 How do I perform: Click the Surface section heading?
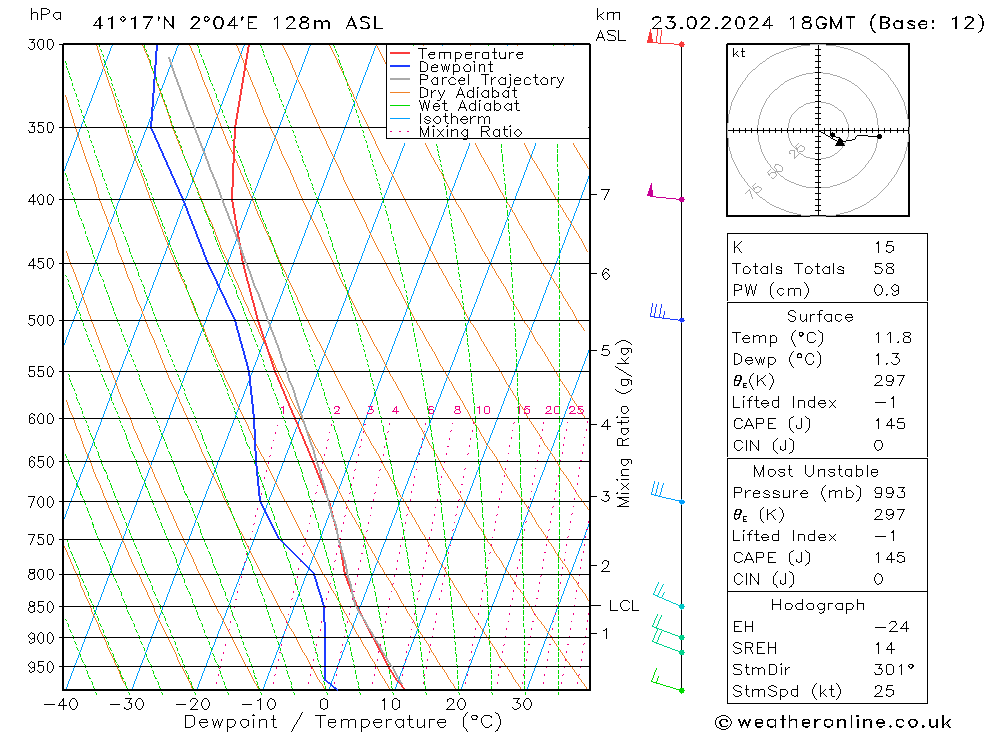[x=820, y=316]
